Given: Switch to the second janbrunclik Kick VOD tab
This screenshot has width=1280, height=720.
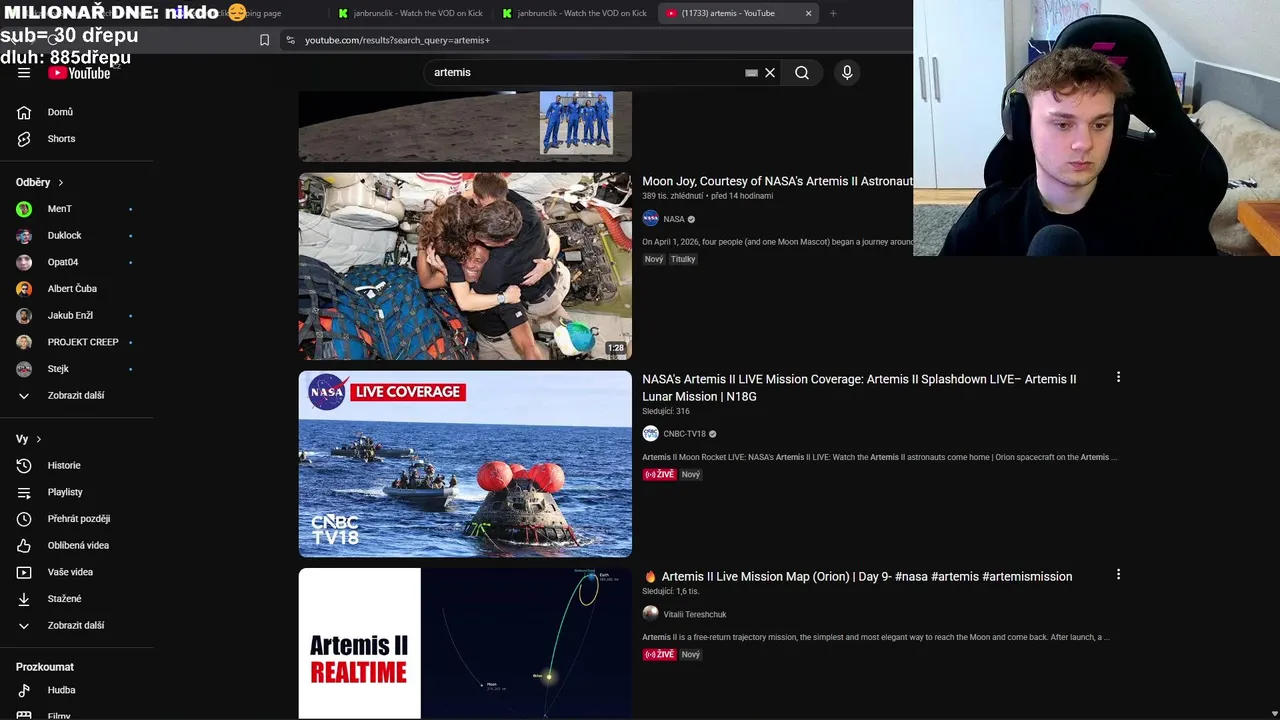Looking at the screenshot, I should 575,13.
